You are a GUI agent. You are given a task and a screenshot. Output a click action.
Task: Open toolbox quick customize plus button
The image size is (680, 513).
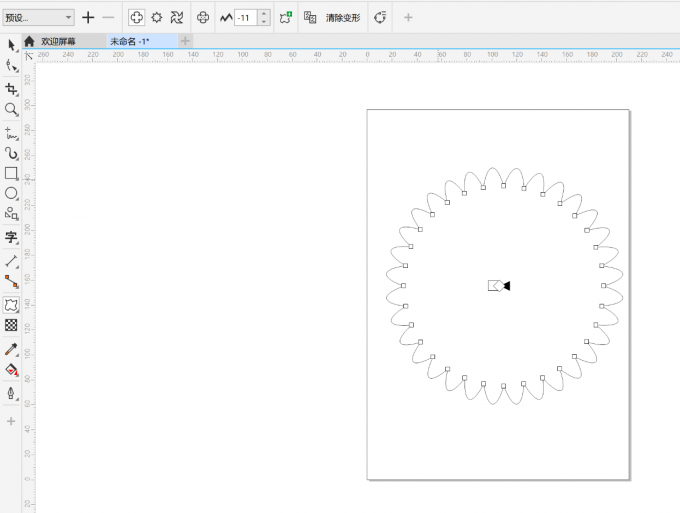[x=11, y=421]
